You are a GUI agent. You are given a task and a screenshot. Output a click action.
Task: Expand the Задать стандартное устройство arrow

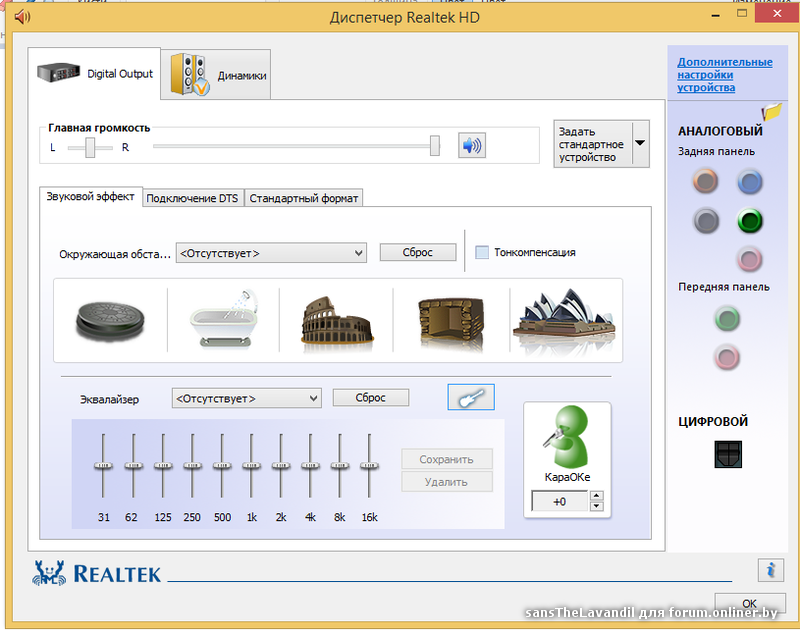[640, 143]
